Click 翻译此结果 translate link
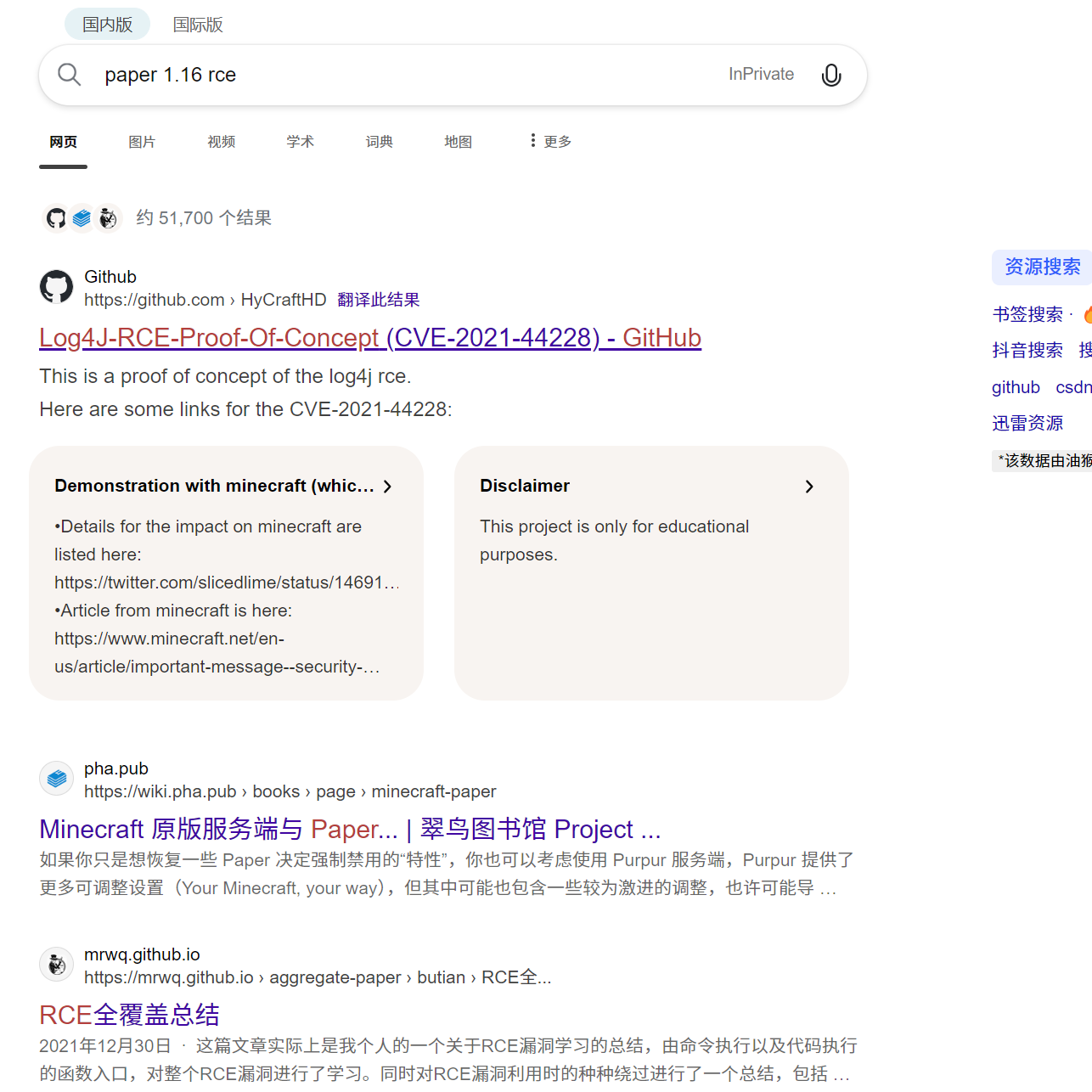This screenshot has width=1092, height=1092. pyautogui.click(x=379, y=300)
